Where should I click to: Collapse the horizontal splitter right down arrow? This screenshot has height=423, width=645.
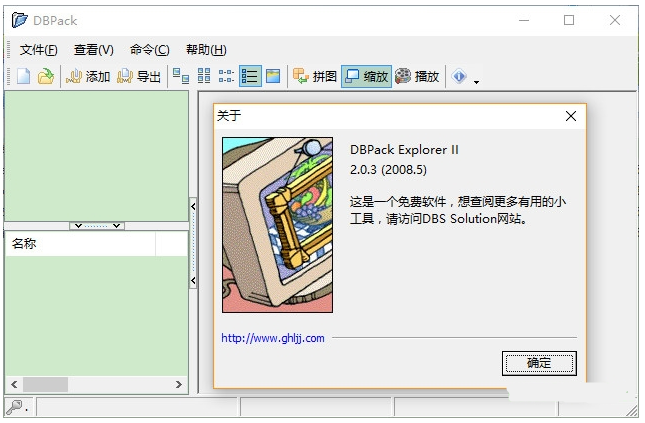(116, 226)
